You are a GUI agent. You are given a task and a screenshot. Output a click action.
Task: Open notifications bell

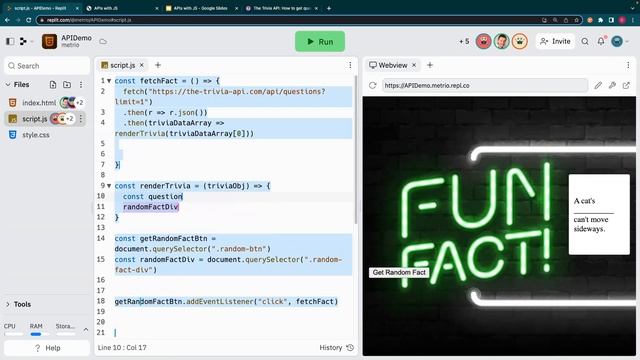[x=601, y=41]
